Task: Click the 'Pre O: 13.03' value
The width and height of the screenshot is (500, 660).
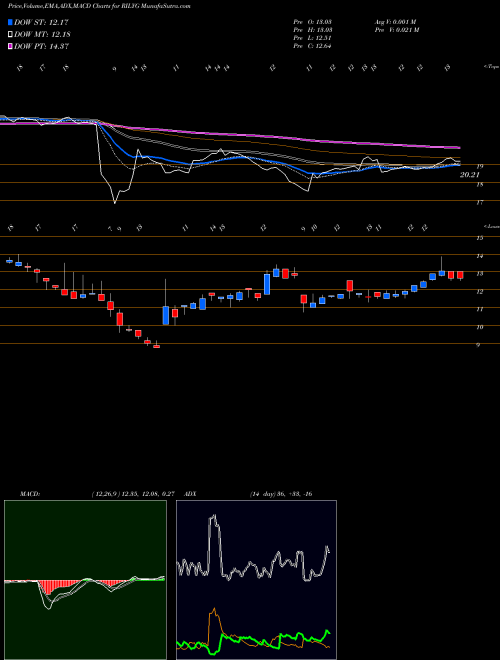Action: (x=312, y=22)
